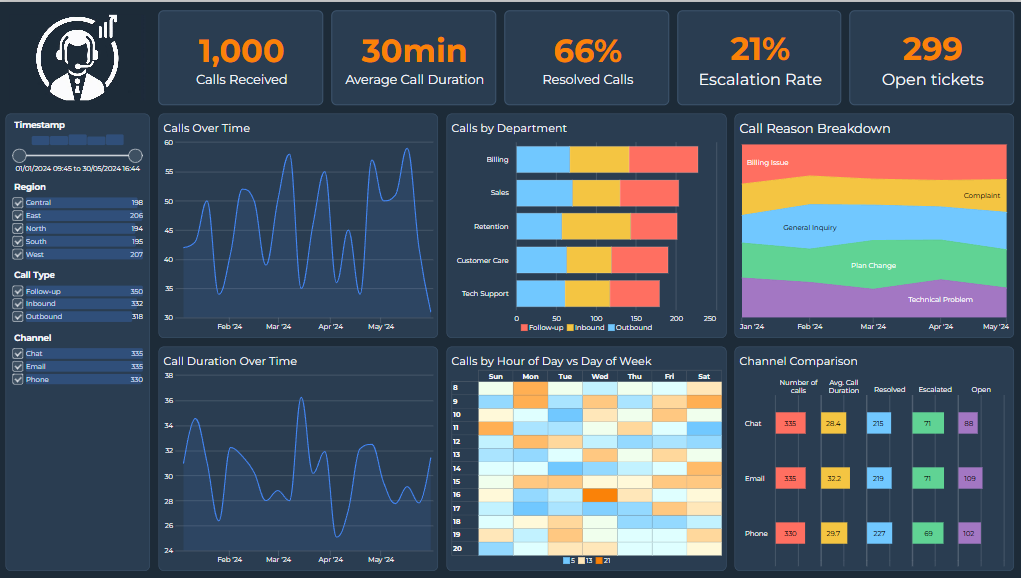Click the call center agent logo icon

coord(77,58)
